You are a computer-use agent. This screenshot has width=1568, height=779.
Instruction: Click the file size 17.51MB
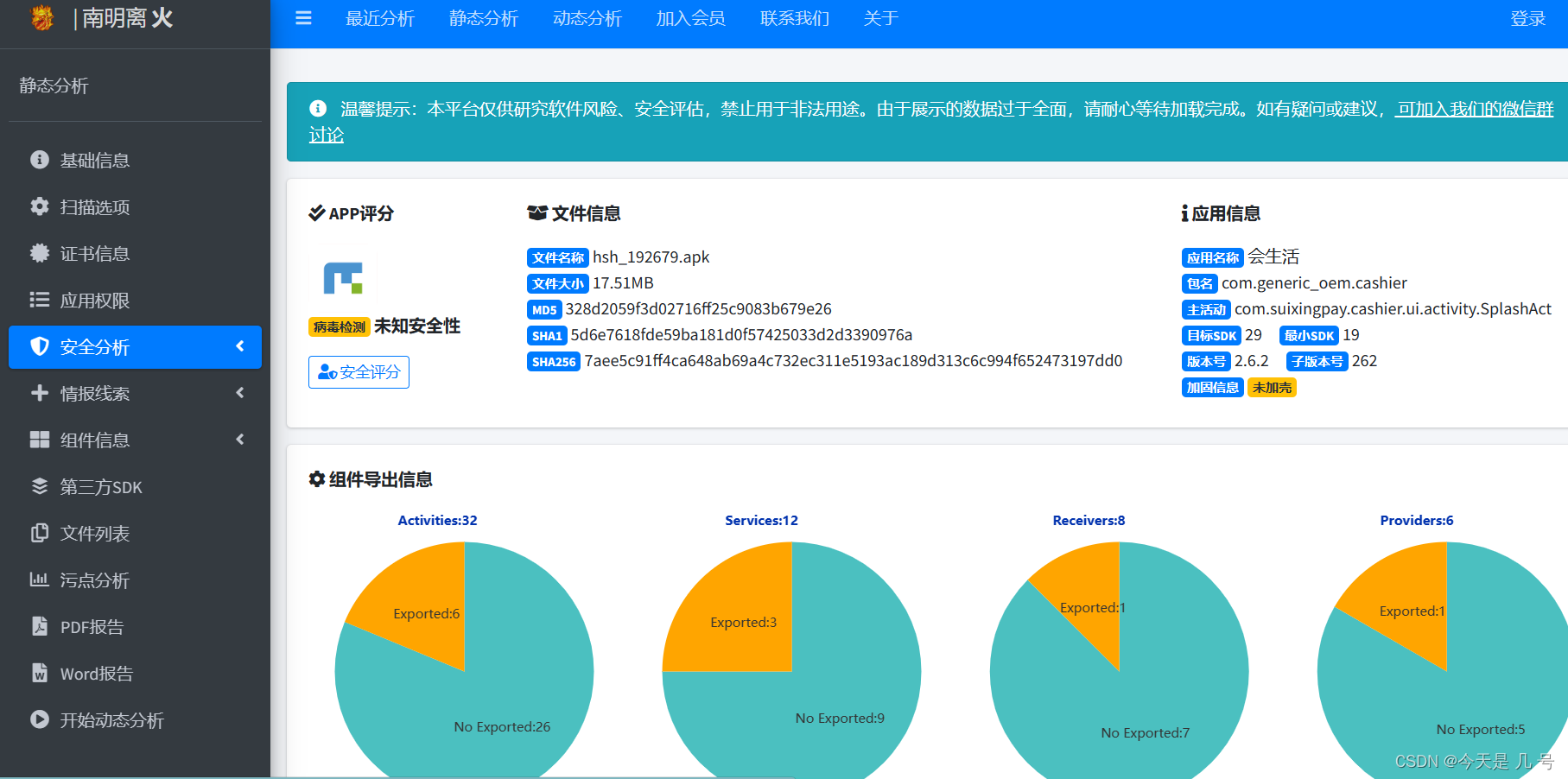pos(623,283)
